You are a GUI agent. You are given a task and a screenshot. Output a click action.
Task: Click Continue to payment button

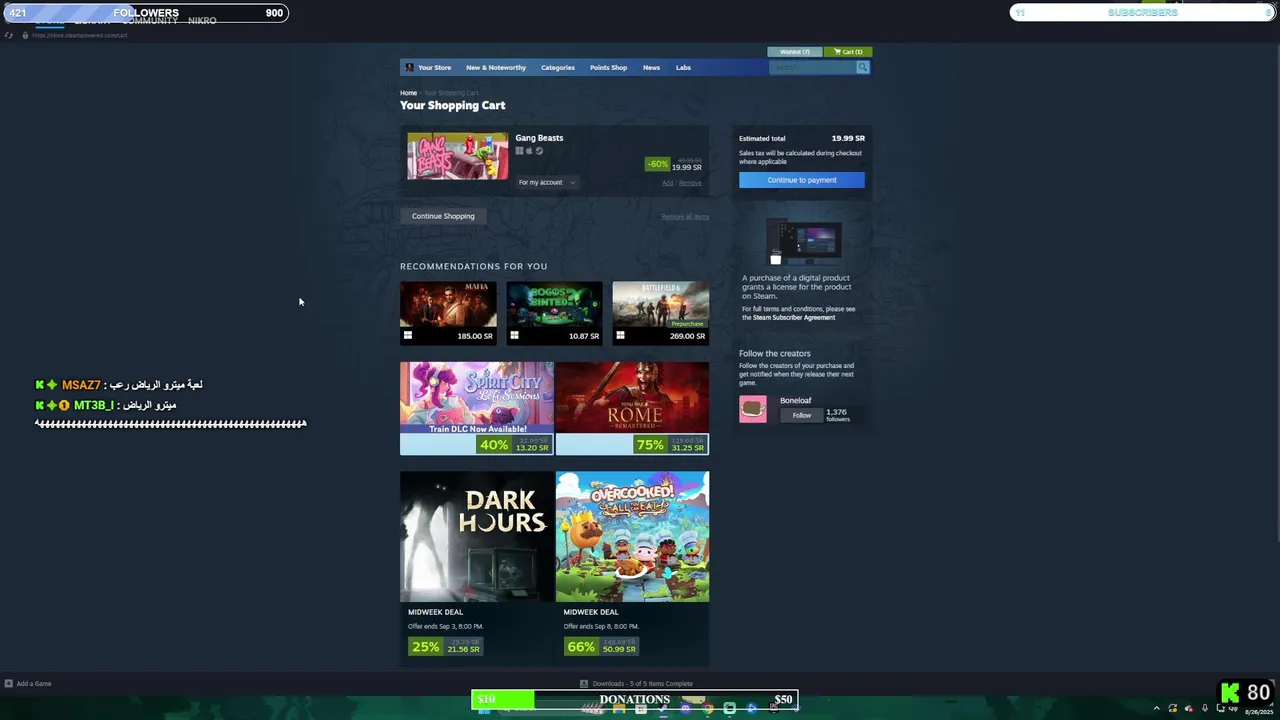(x=802, y=180)
